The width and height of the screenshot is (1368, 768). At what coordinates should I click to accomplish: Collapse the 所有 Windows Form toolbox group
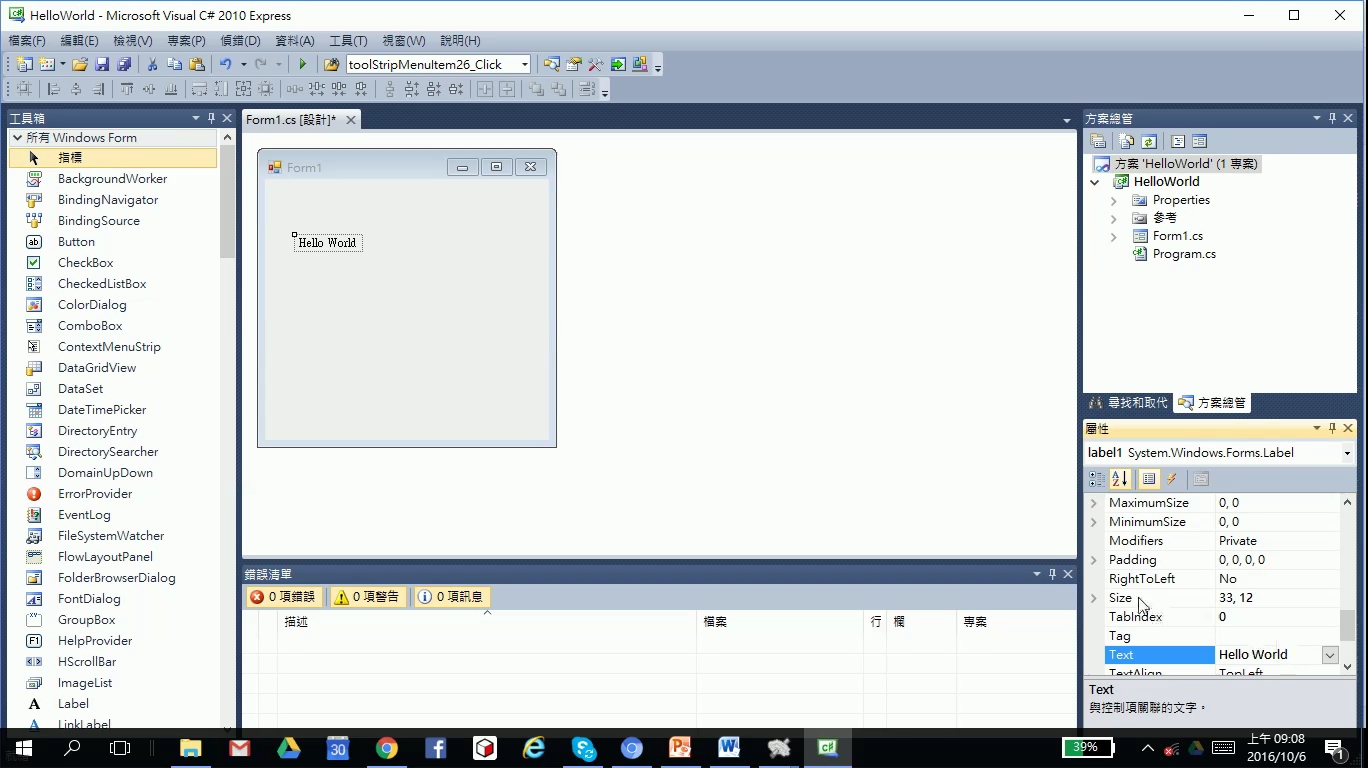coord(17,138)
